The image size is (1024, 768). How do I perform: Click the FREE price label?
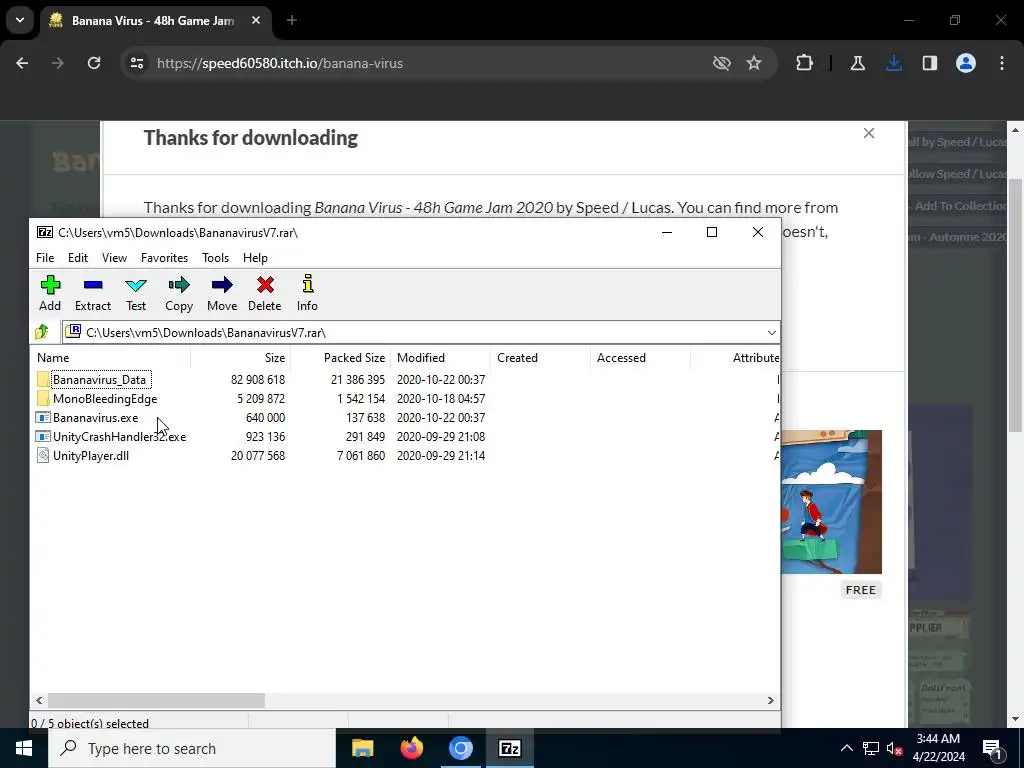point(861,590)
